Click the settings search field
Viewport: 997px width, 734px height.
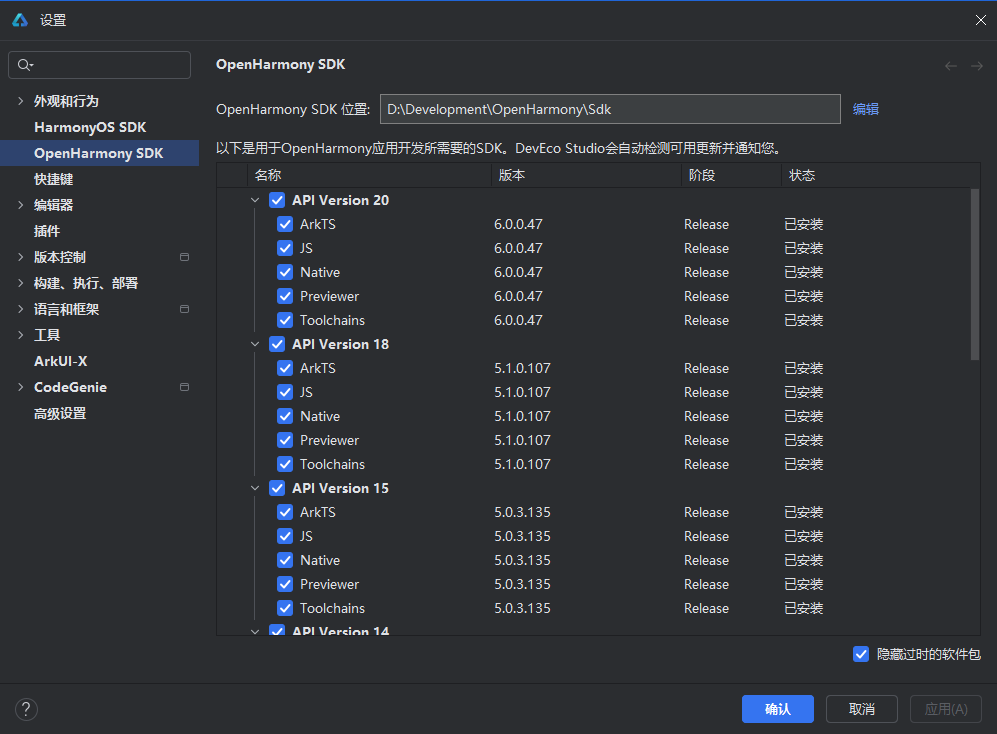[x=99, y=65]
